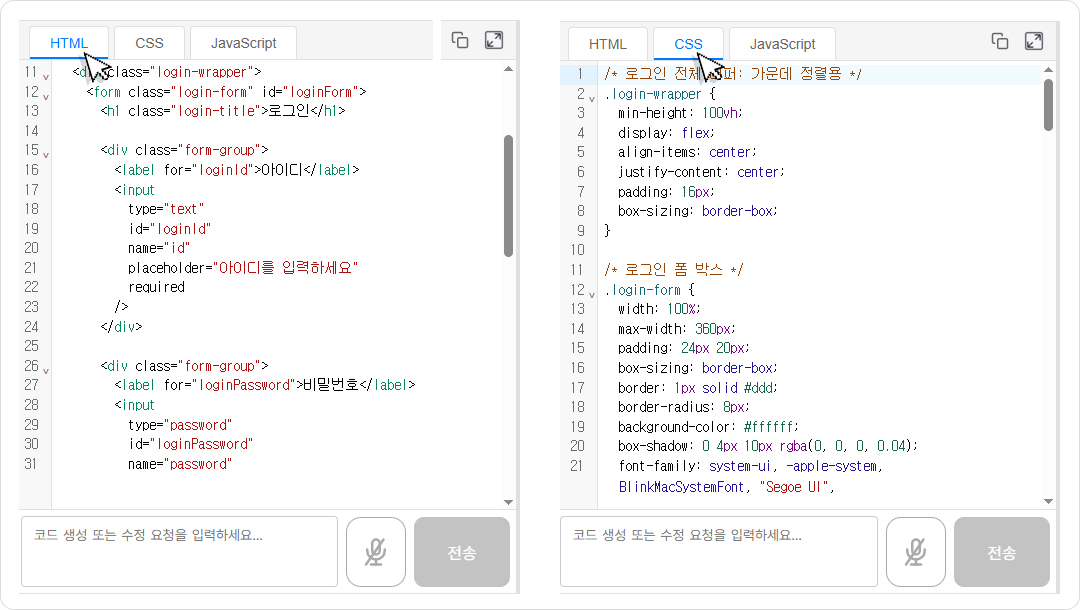Viewport: 1080px width, 610px height.
Task: Collapse the .login-wrapper rule at CSS line 2
Action: [593, 98]
